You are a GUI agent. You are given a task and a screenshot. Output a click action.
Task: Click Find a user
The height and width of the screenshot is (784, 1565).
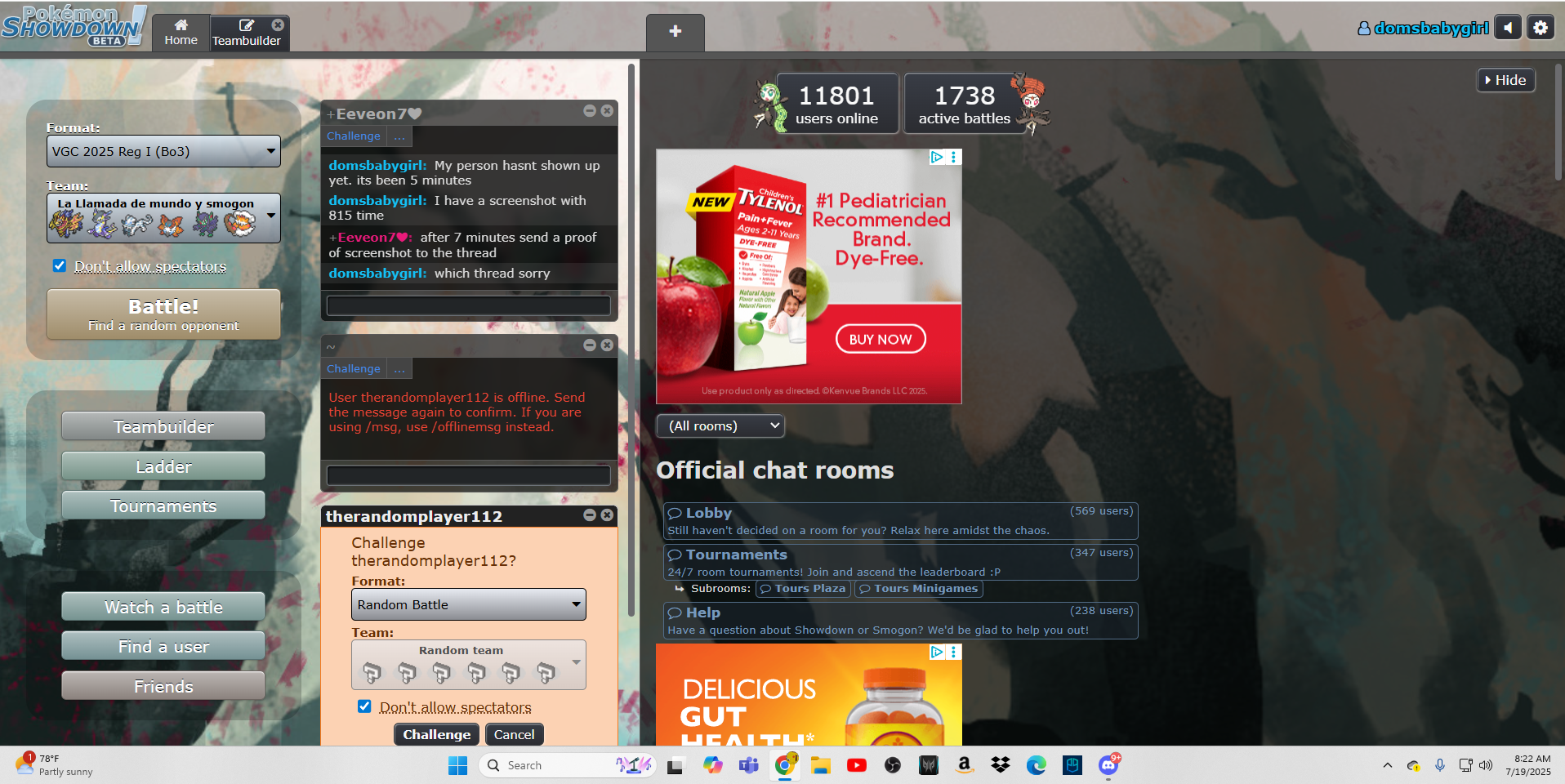click(163, 646)
